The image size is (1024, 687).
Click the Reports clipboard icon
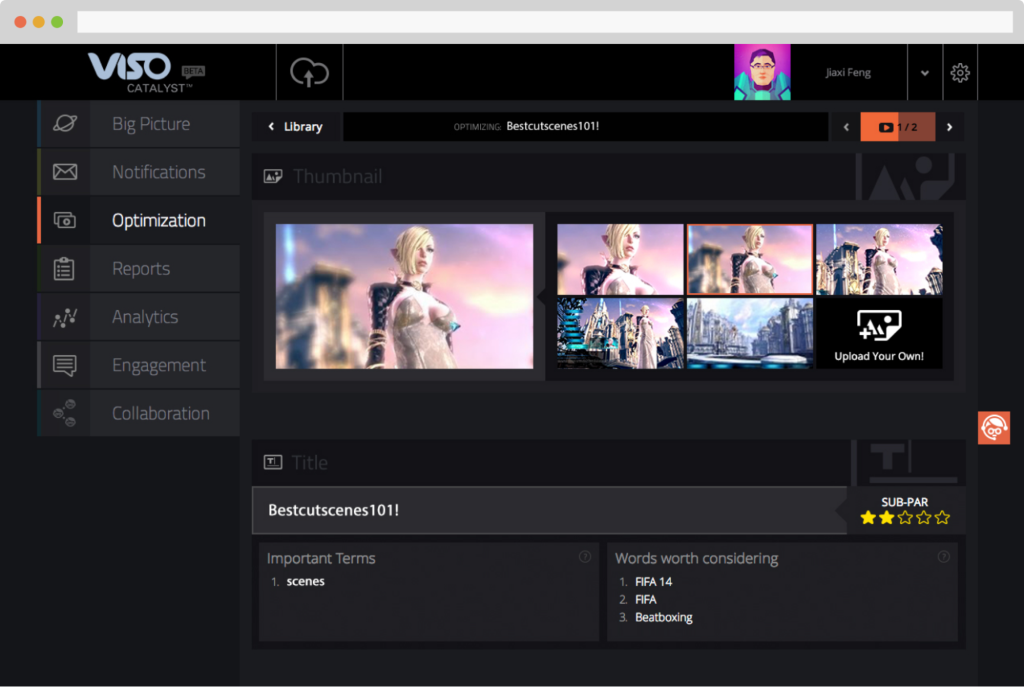[x=65, y=269]
